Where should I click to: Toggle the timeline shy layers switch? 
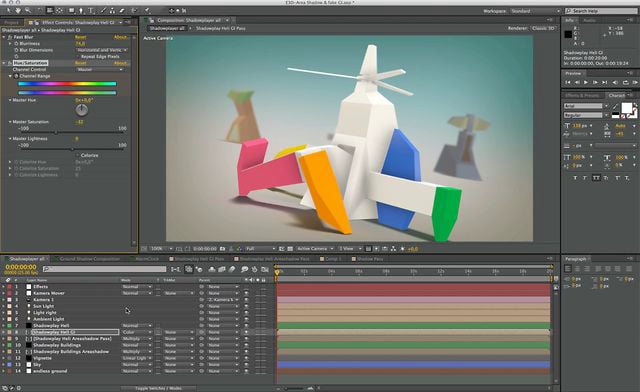pos(212,269)
